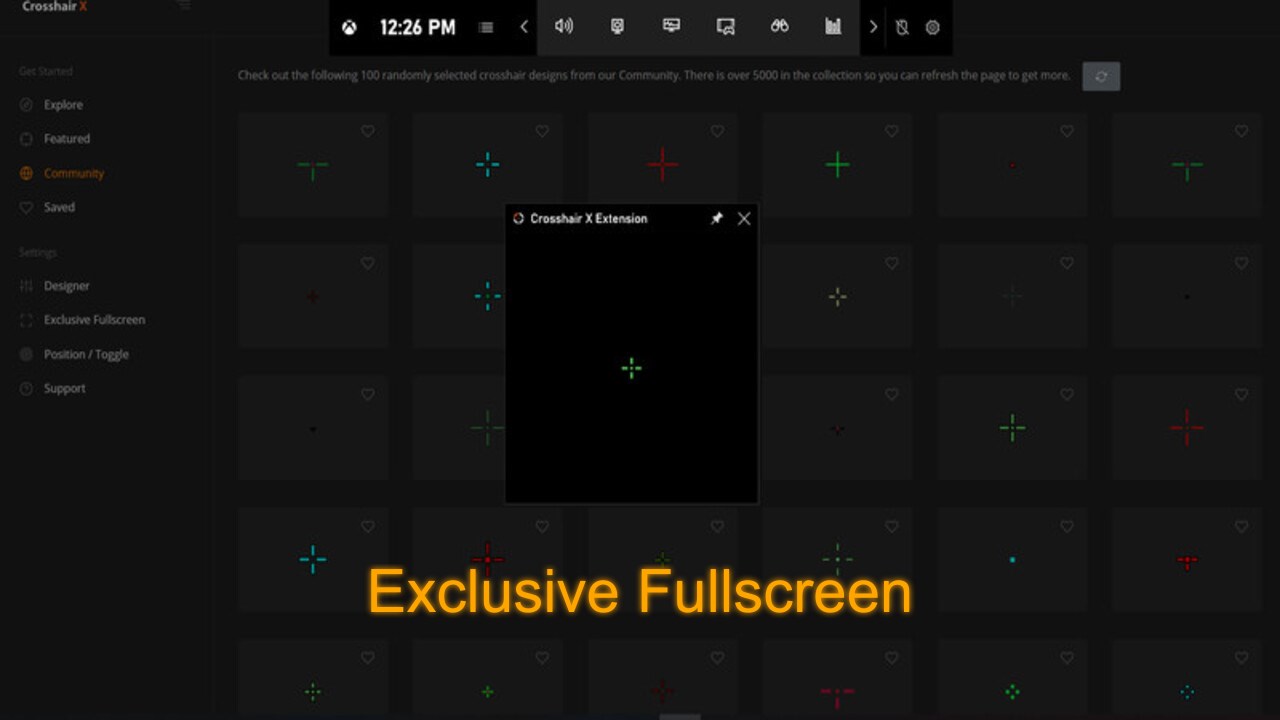1280x720 pixels.
Task: Click the Exclusive Fullscreen frame icon
Action: click(x=26, y=320)
